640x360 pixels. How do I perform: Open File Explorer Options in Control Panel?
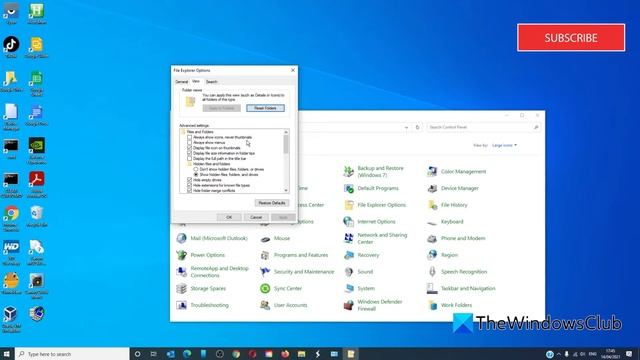point(375,205)
